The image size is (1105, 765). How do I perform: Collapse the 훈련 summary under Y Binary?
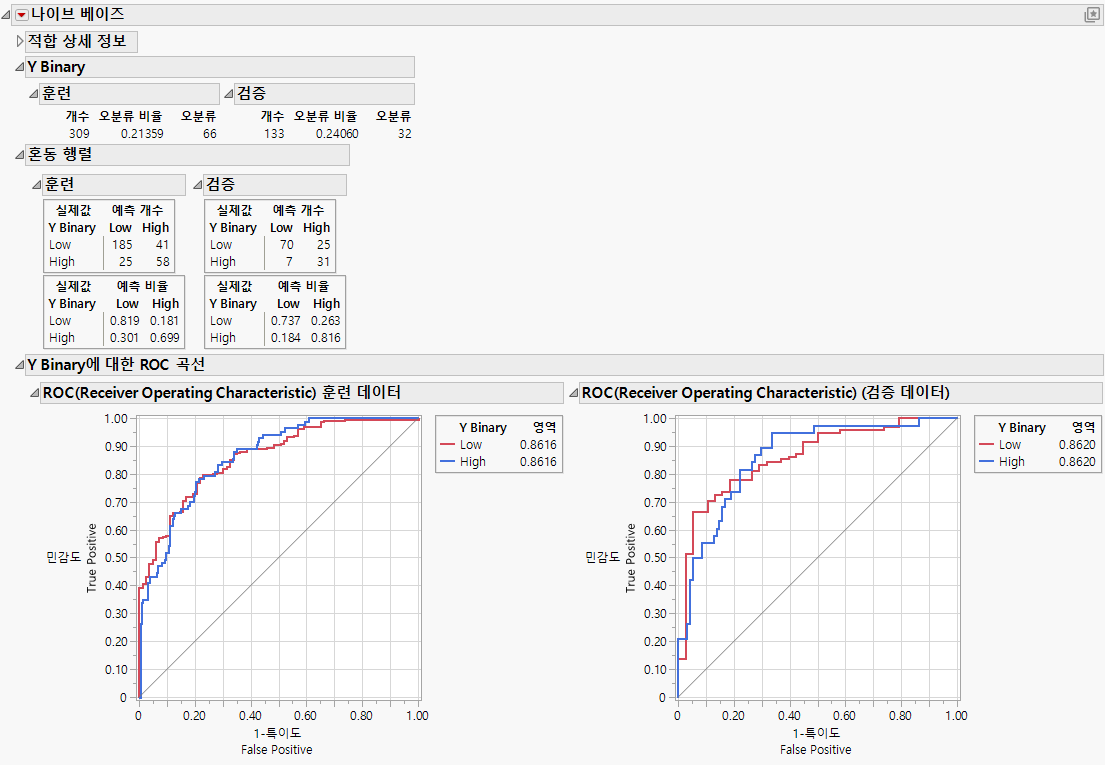tap(35, 93)
